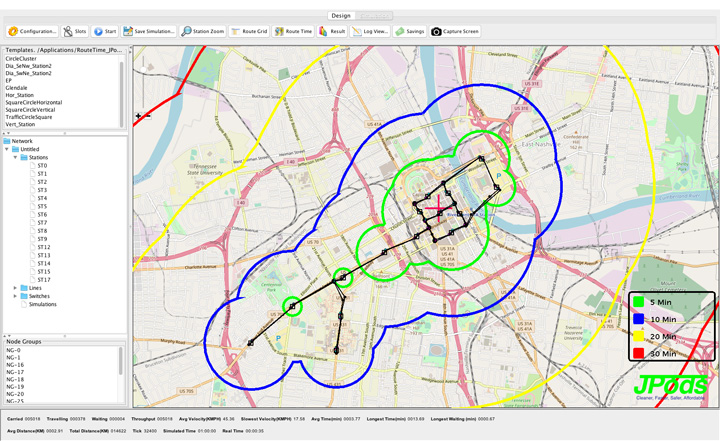Image resolution: width=720 pixels, height=441 pixels.
Task: Select the Glendale template
Action: (17, 87)
